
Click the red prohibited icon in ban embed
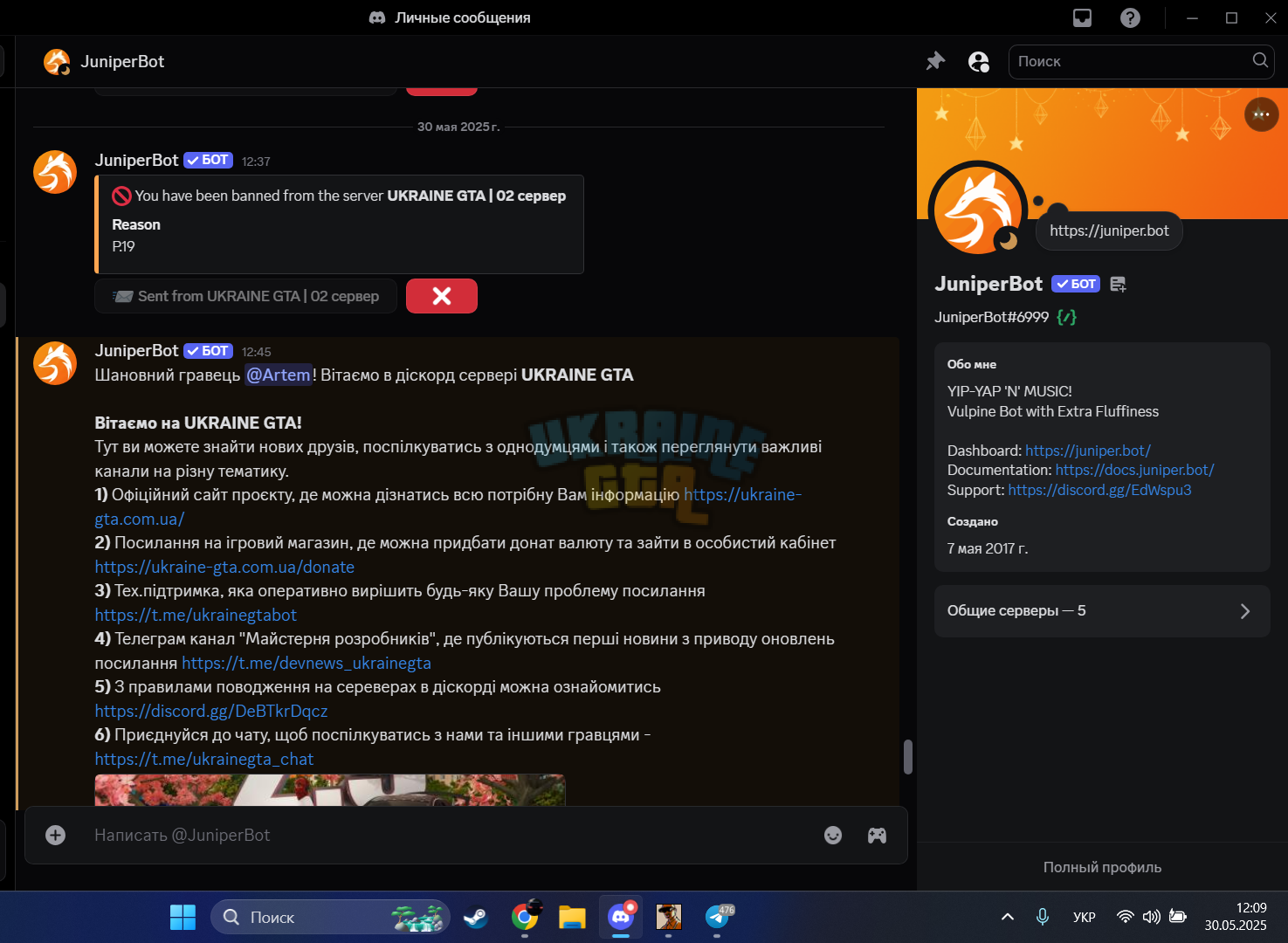(121, 196)
